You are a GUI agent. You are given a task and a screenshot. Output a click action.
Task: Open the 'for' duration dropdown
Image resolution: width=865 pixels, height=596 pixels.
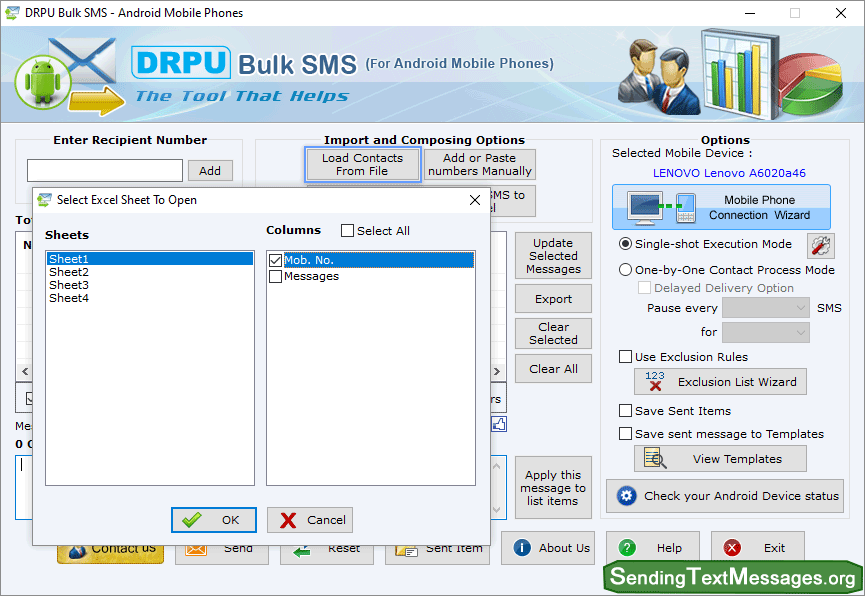[766, 332]
